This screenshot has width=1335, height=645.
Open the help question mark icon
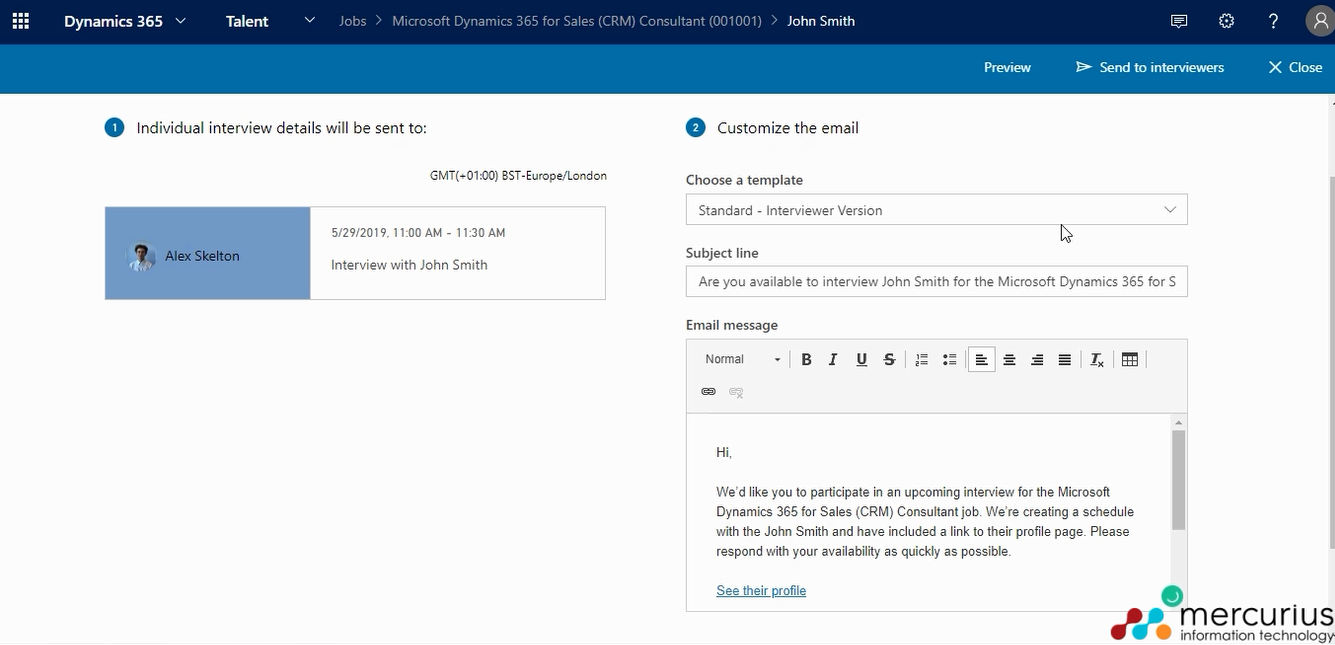tap(1273, 21)
